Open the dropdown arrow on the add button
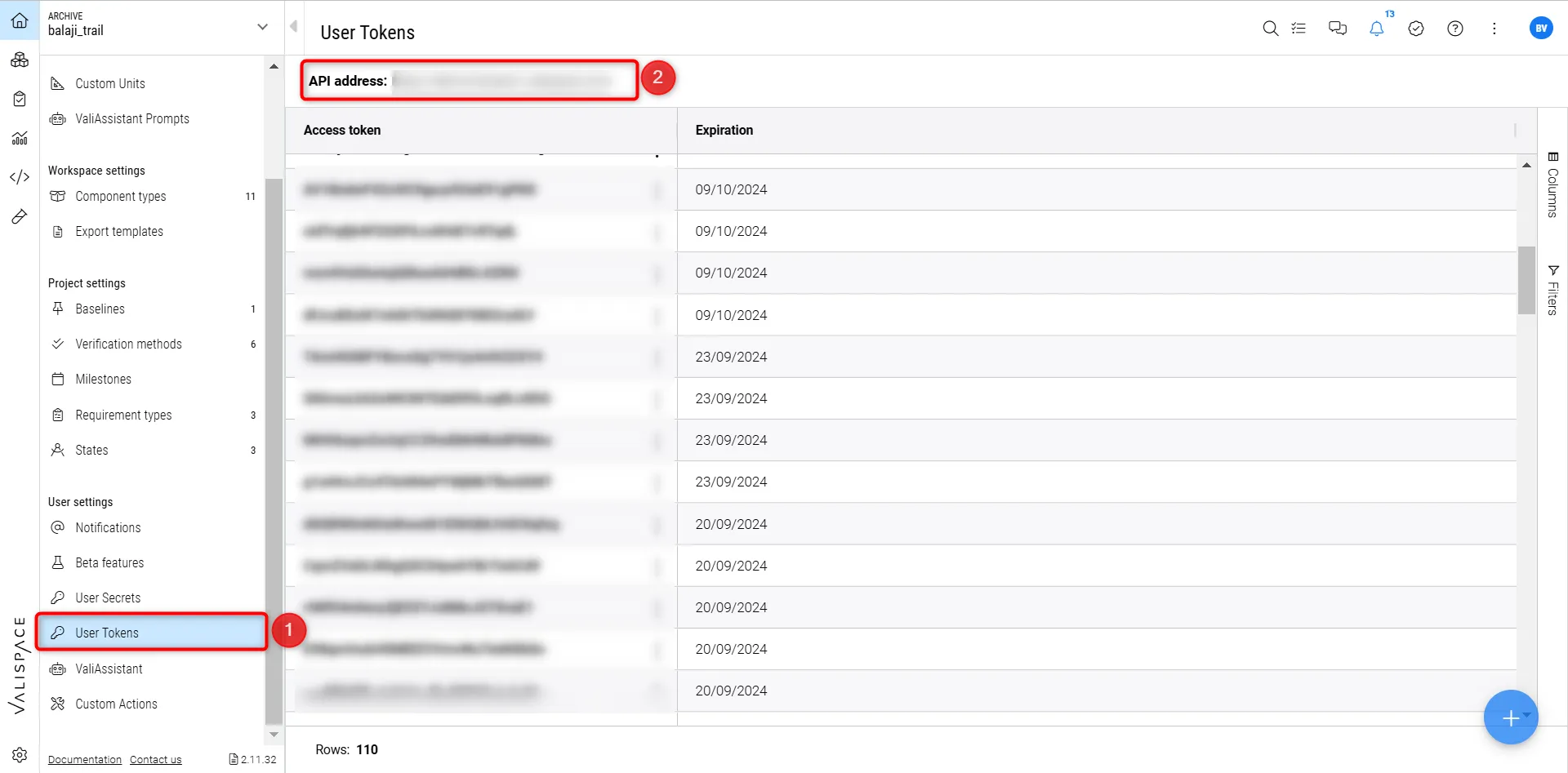 coord(1526,714)
